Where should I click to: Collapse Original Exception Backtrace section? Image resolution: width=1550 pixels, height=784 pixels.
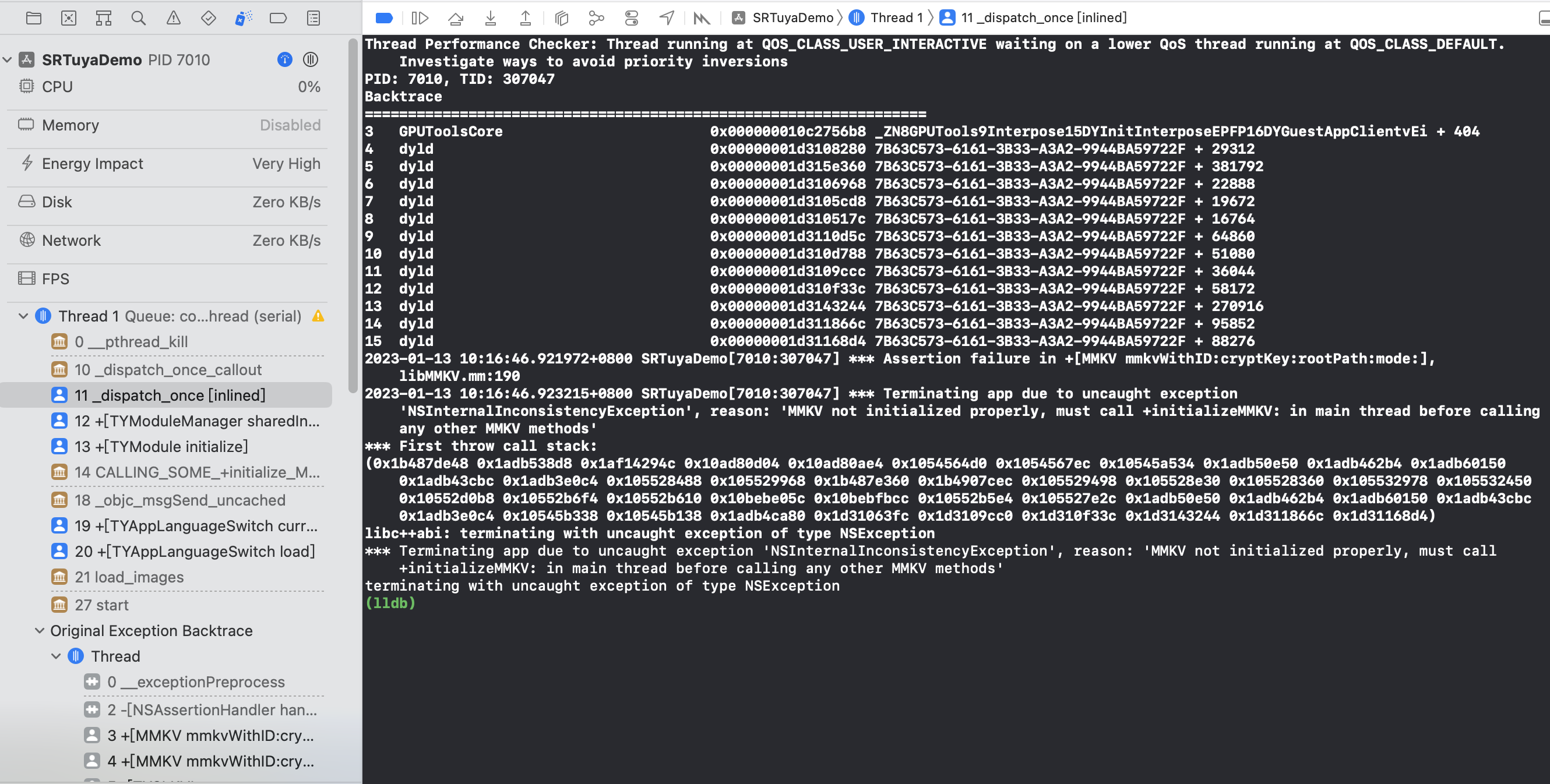tap(40, 631)
